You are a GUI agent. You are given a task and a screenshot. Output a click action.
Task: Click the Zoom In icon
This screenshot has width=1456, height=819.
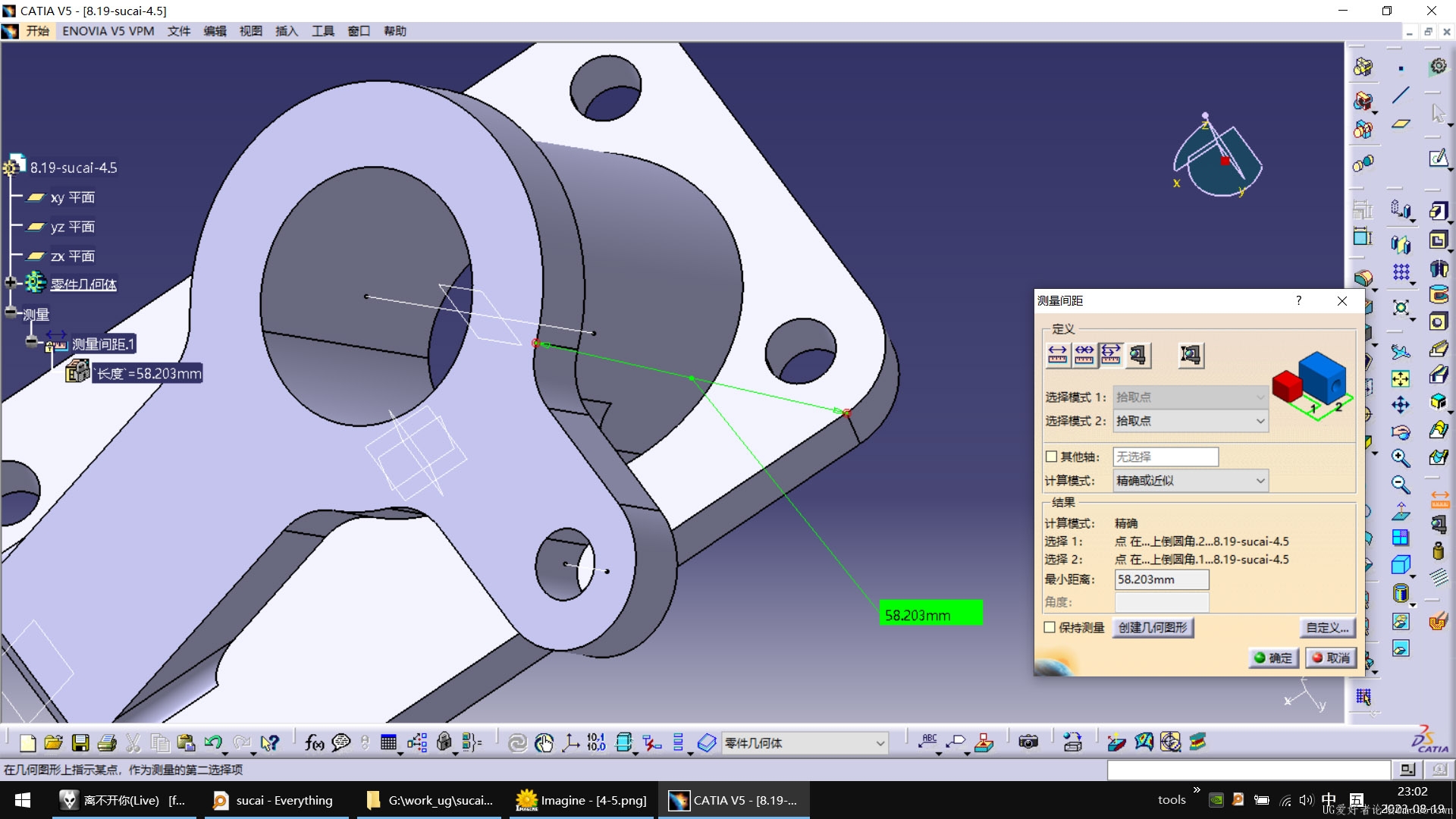1401,458
